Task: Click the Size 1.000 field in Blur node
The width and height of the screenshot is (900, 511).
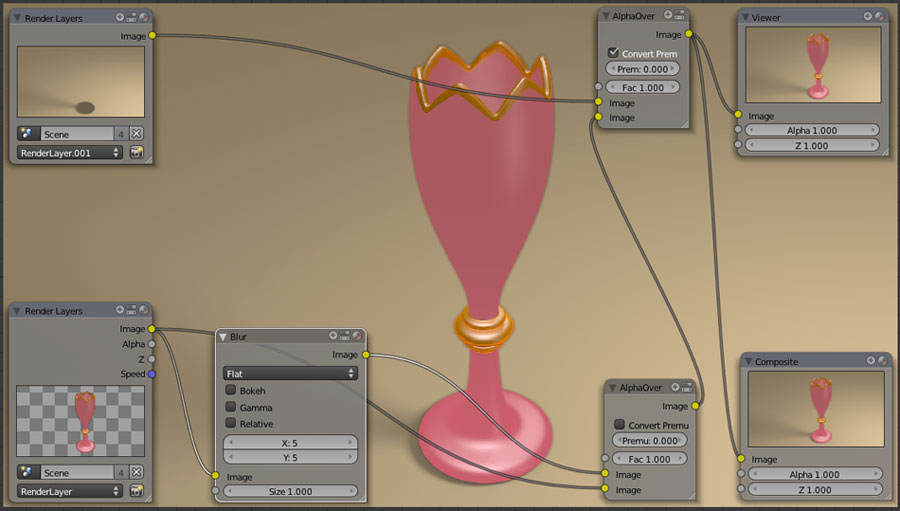Action: 290,491
